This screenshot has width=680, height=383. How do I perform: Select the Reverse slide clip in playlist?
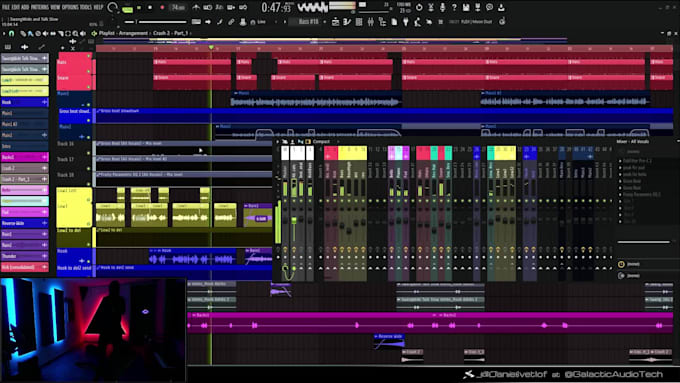(389, 341)
